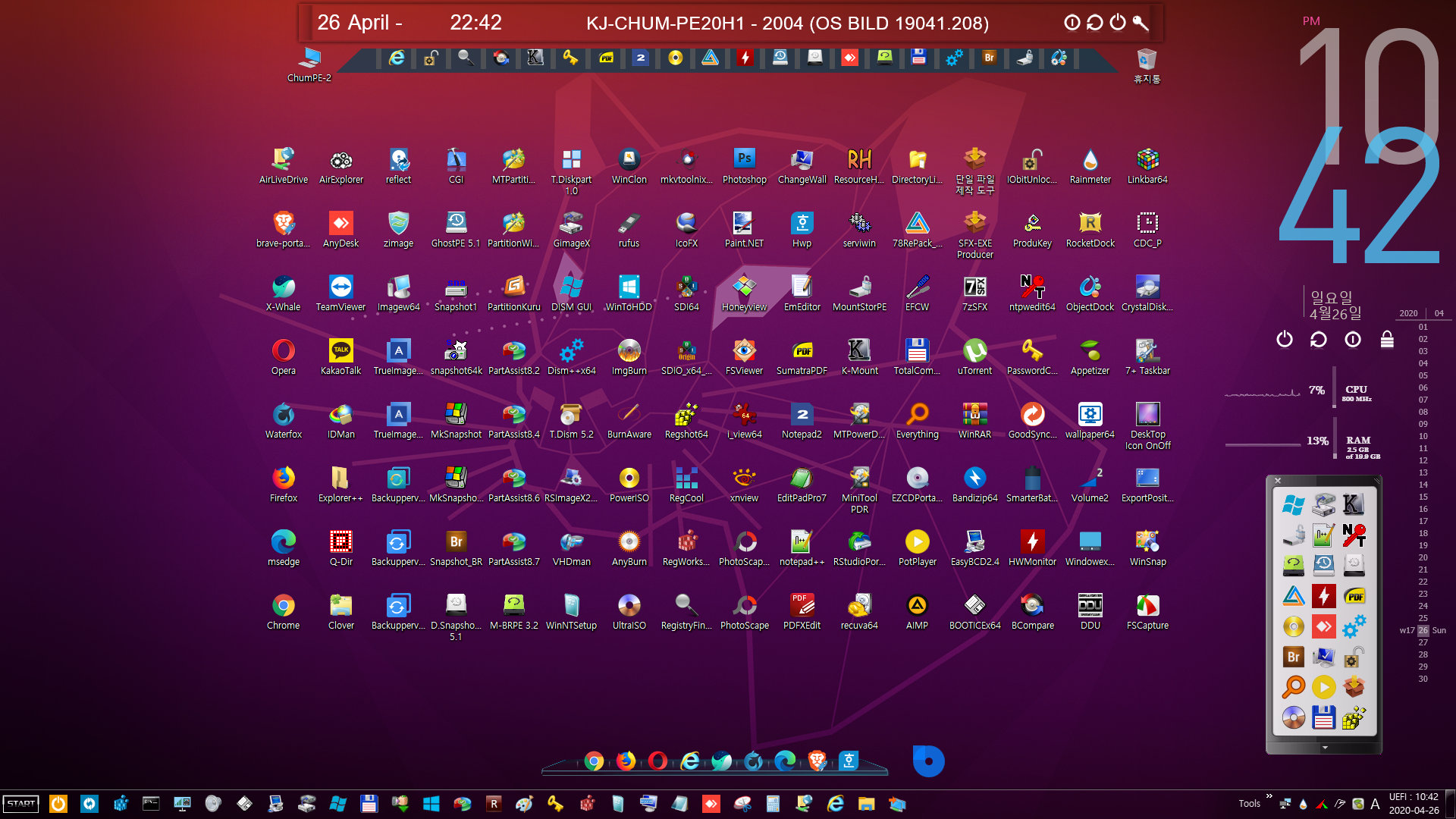This screenshot has width=1456, height=819.
Task: Click the yellow play icon in the side launcher panel
Action: click(x=1324, y=687)
